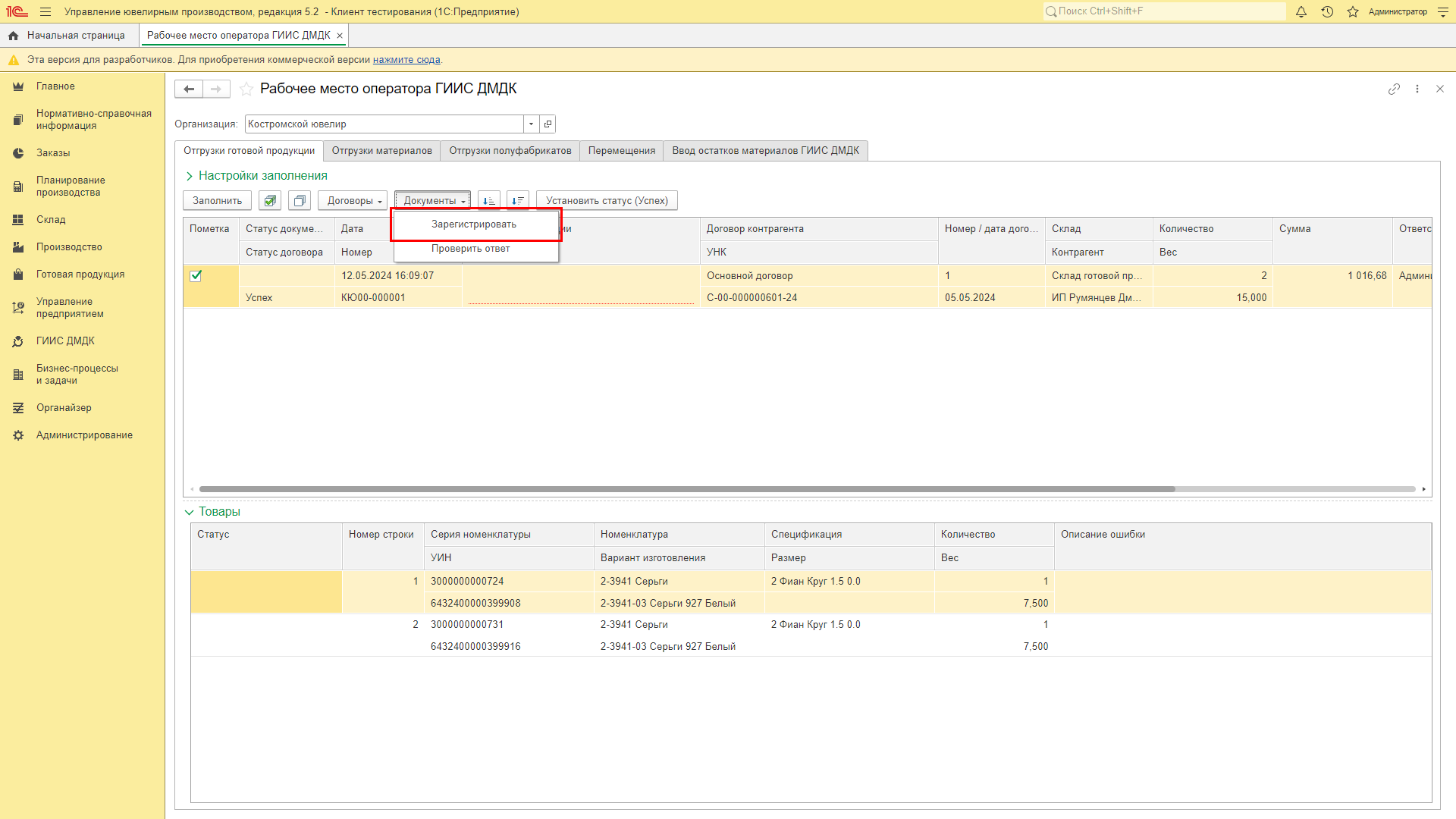
Task: Switch to Отгрузки полуфабрикатов tab
Action: pyautogui.click(x=510, y=151)
